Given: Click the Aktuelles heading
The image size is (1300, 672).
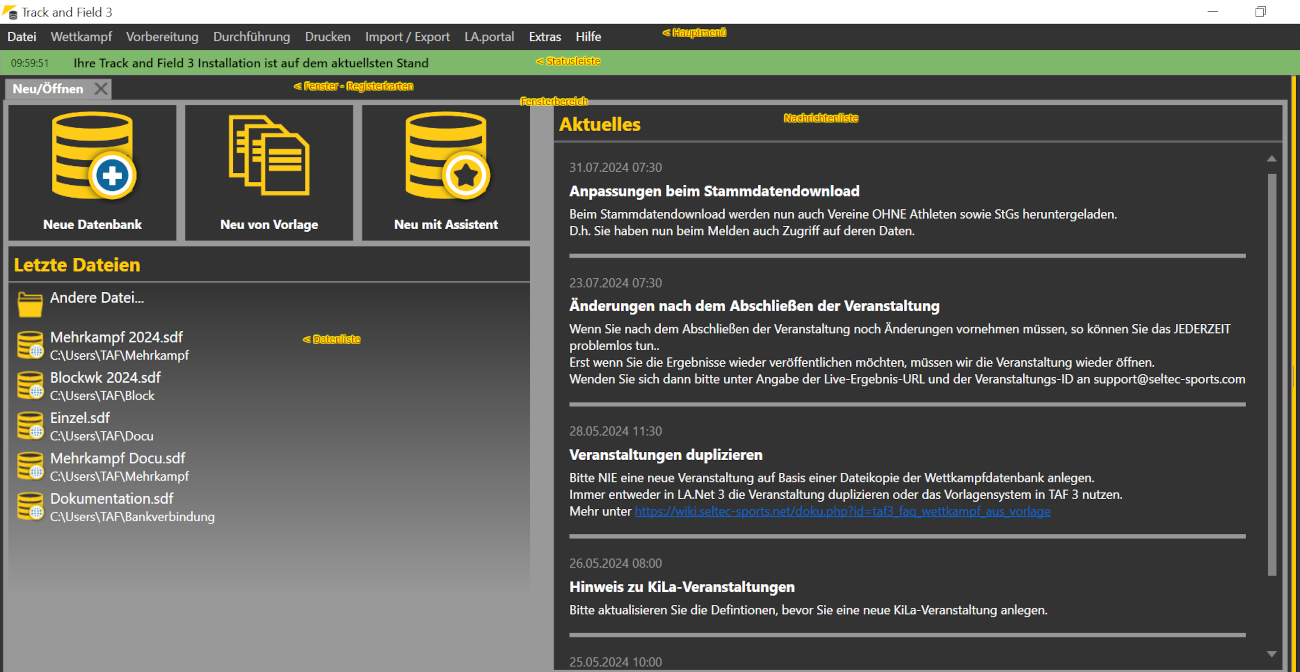Looking at the screenshot, I should click(x=600, y=125).
